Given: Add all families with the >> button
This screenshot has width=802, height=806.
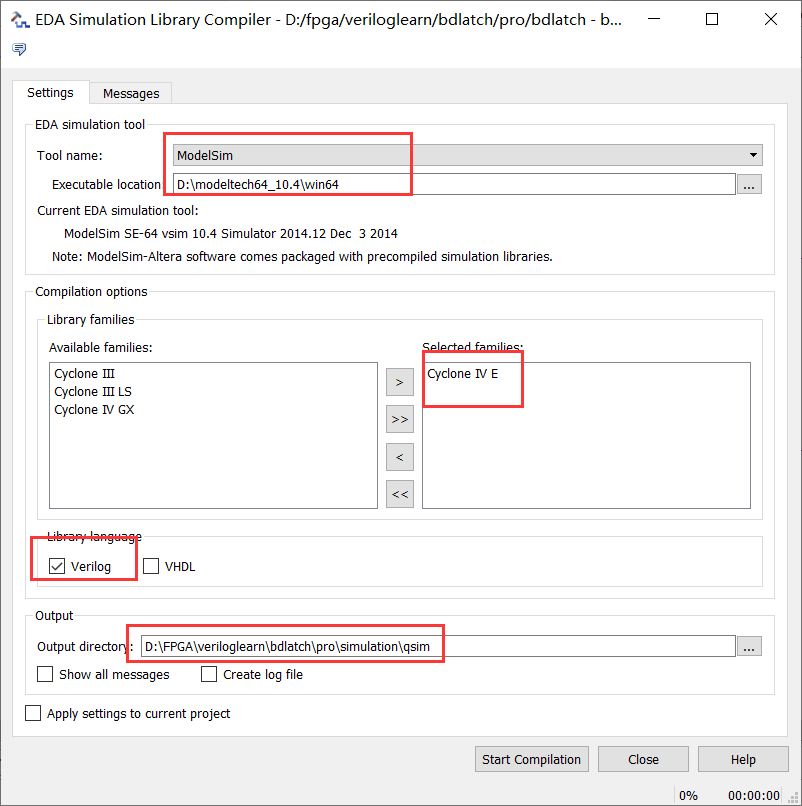Looking at the screenshot, I should click(x=399, y=419).
